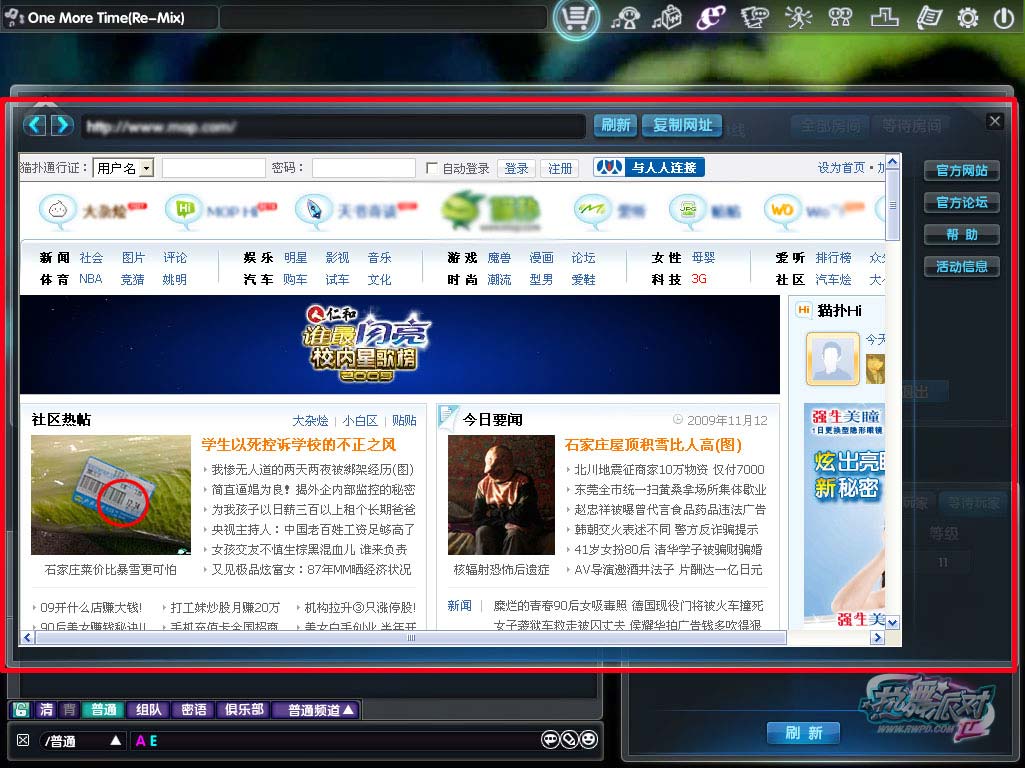Click the horizontal scrollbar left arrow

point(27,638)
